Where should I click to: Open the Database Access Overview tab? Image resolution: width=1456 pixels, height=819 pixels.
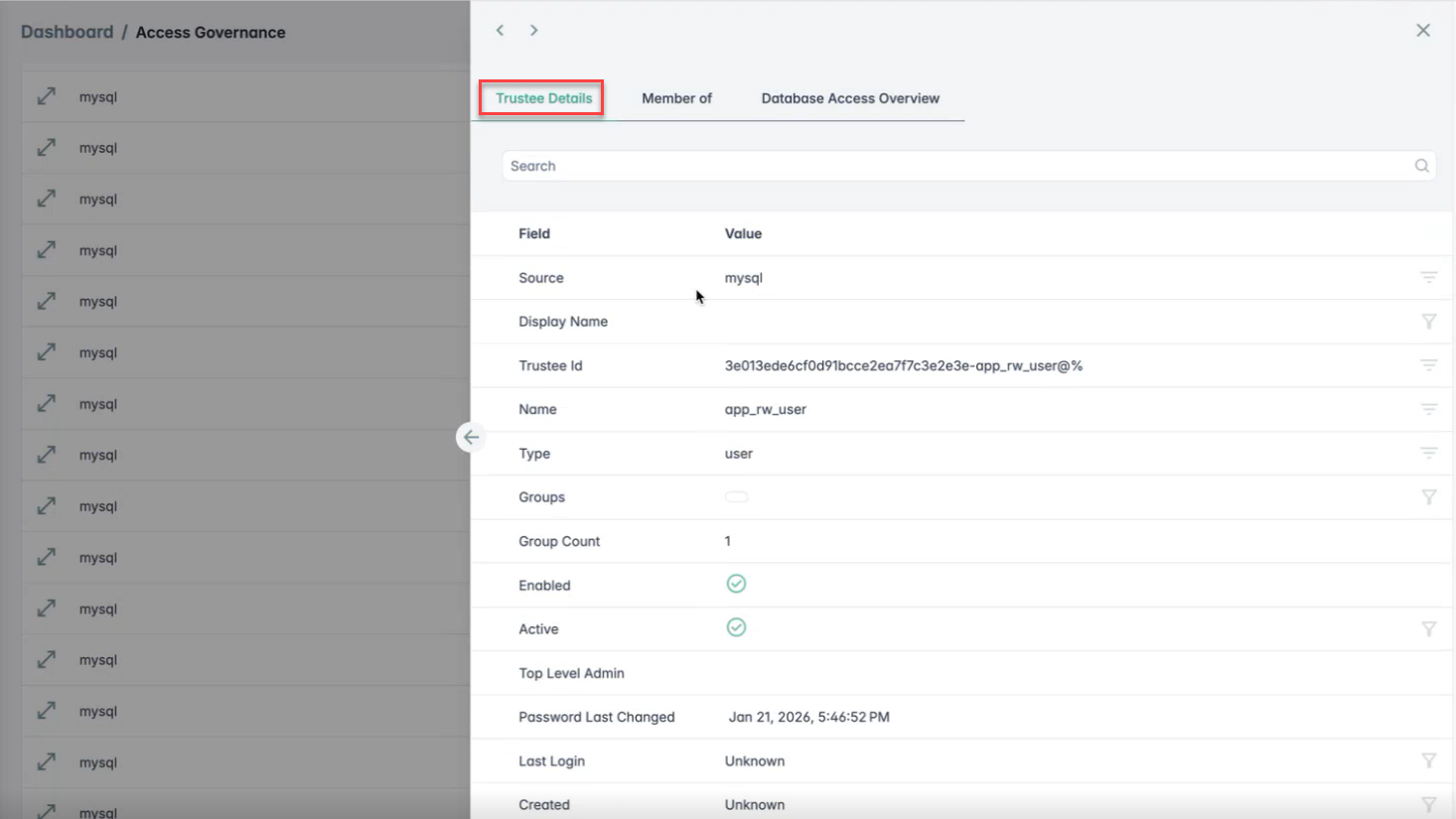850,98
